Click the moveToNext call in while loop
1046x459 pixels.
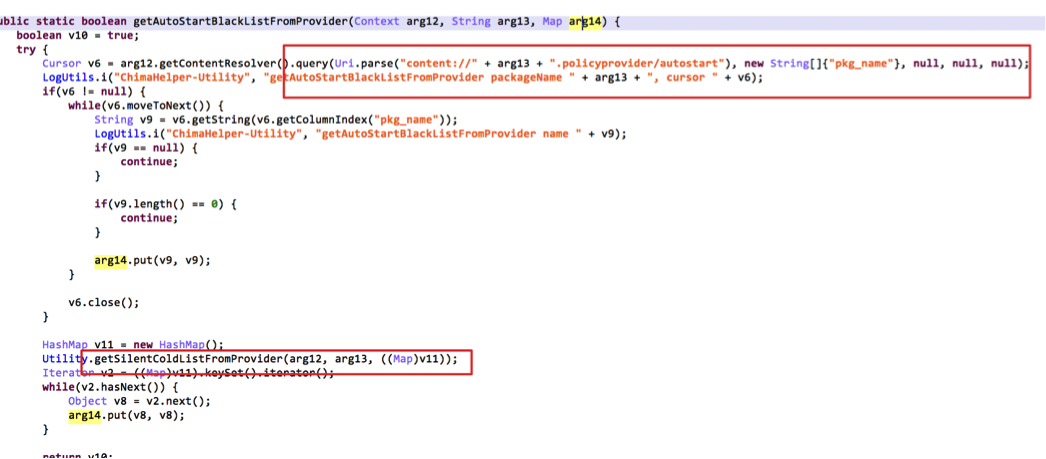[x=172, y=105]
